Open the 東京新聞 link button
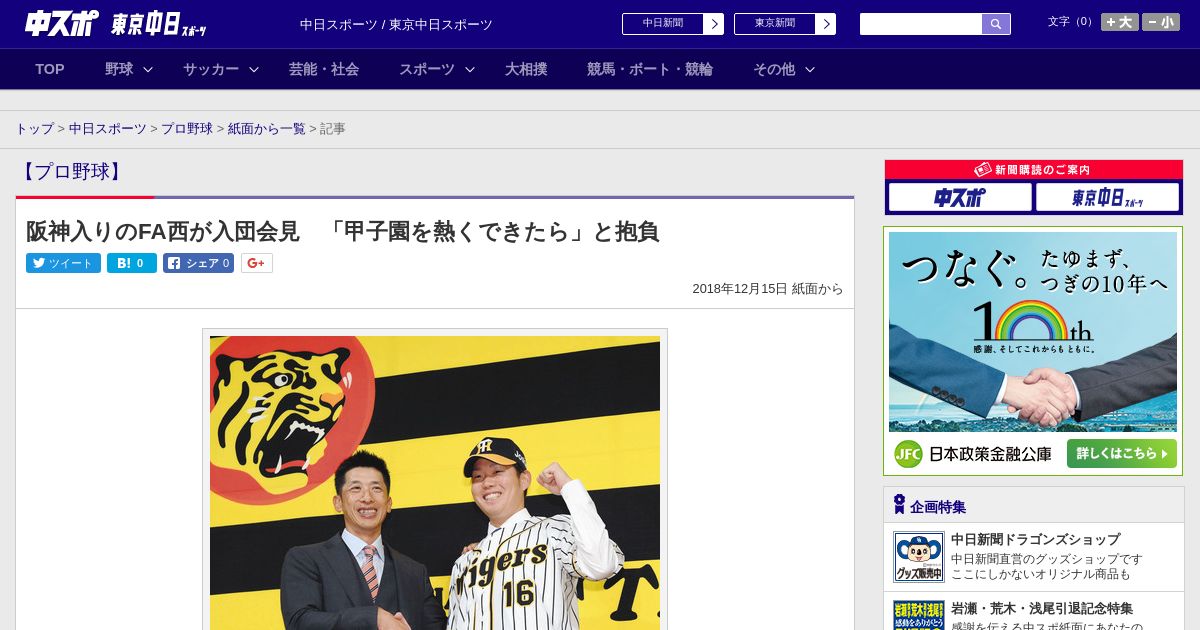This screenshot has height=630, width=1200. (x=775, y=24)
